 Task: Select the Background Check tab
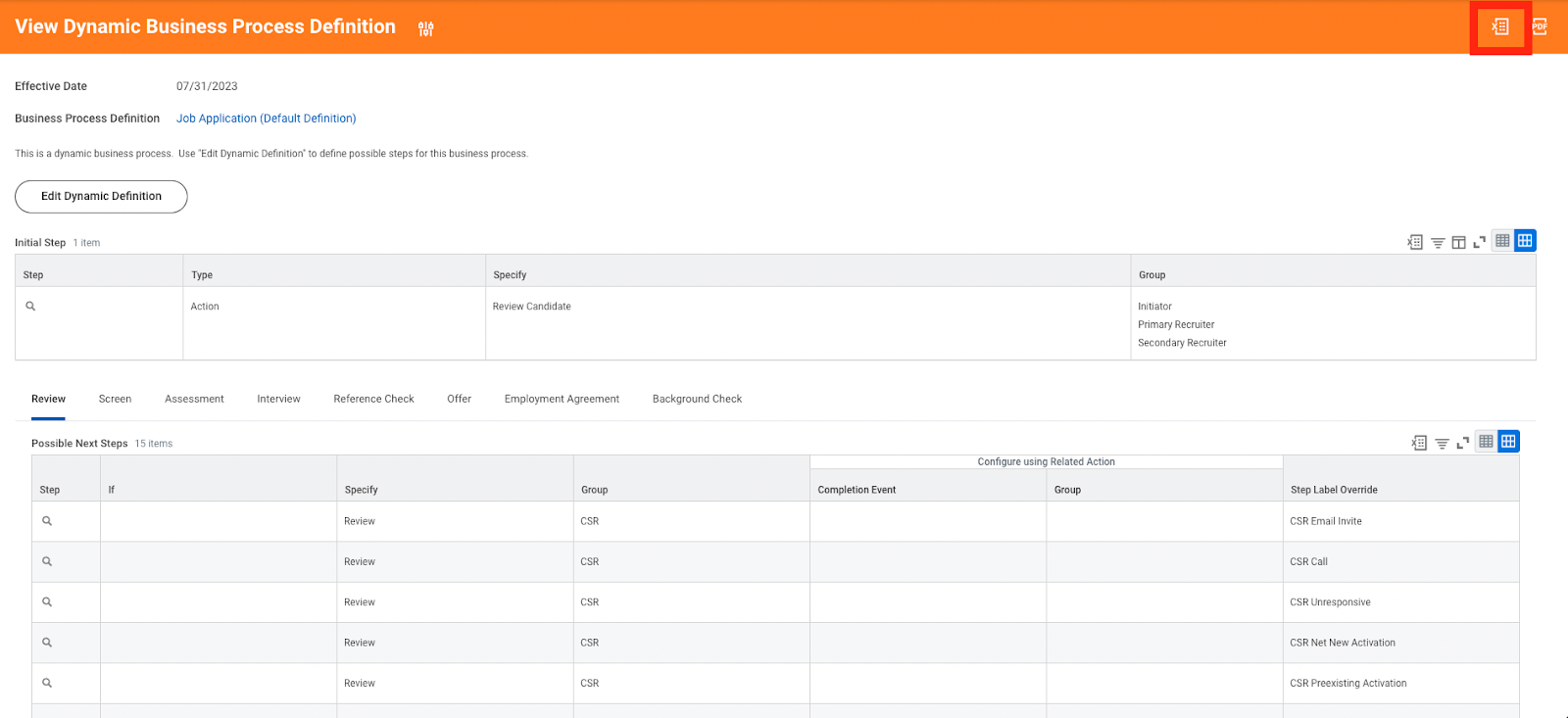click(x=697, y=399)
